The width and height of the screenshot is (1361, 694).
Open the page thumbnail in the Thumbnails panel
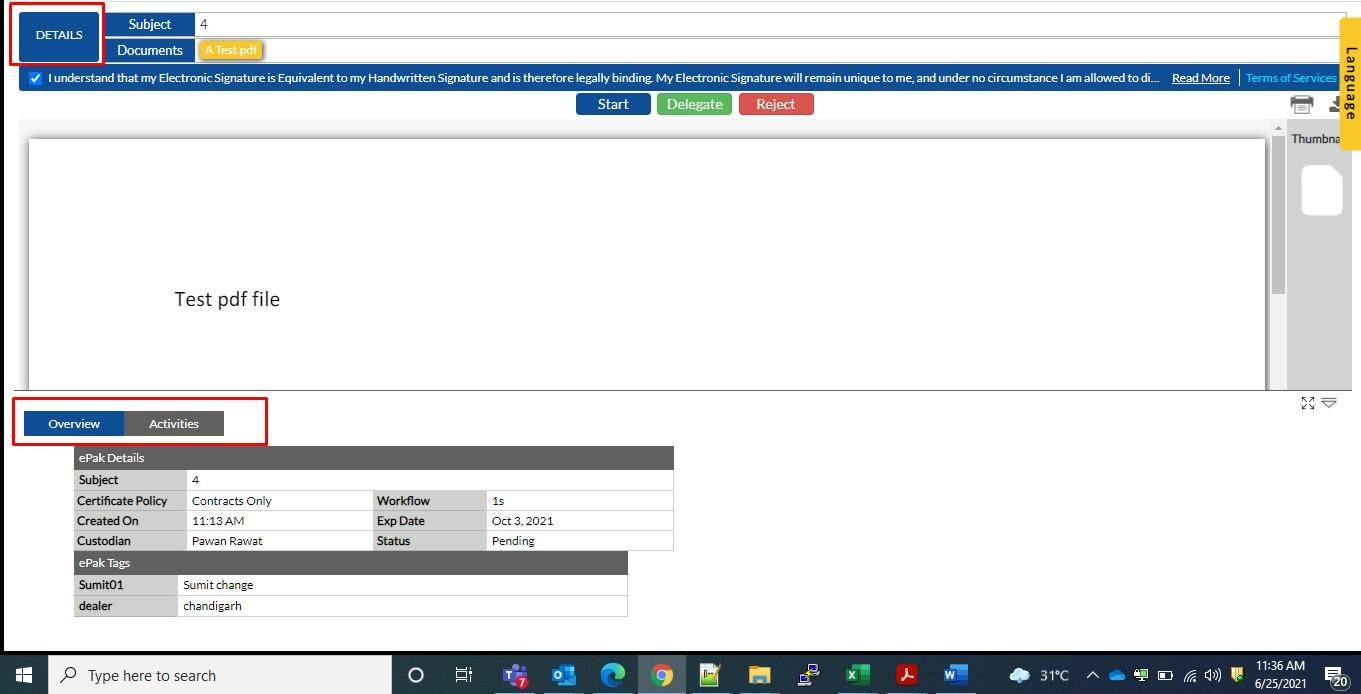1321,190
